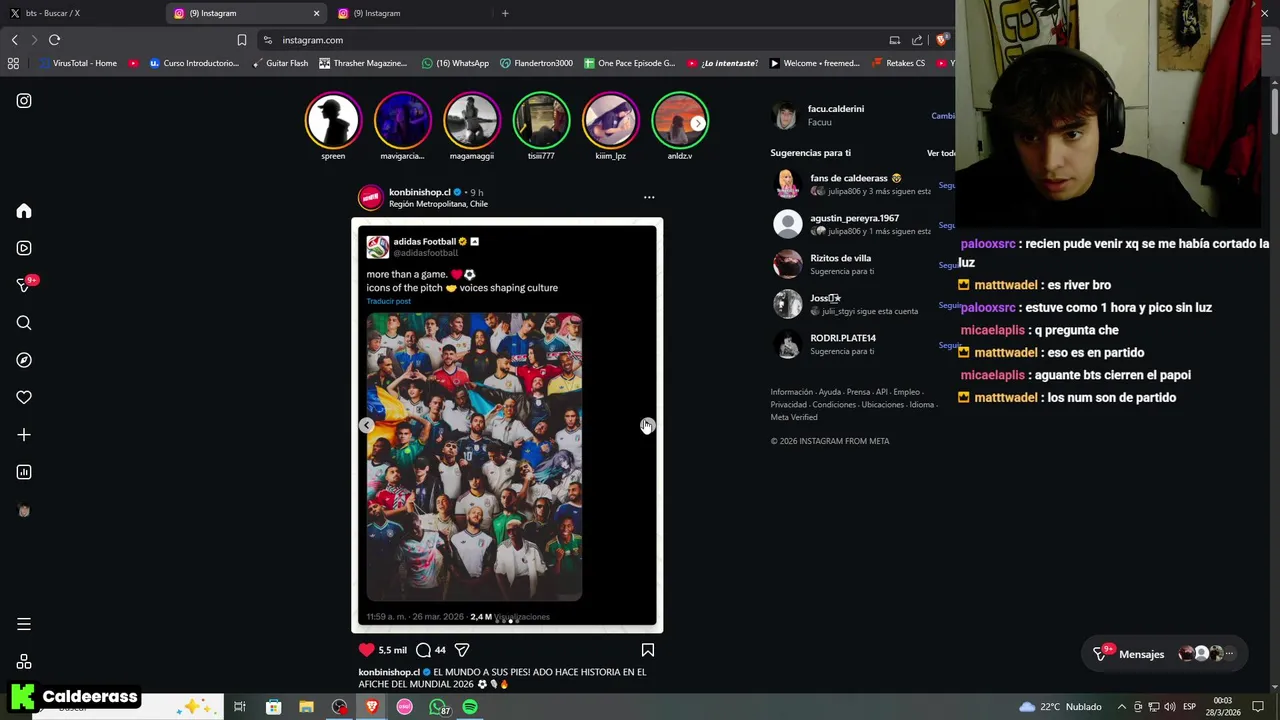Open the Ayuda footer link
The width and height of the screenshot is (1280, 720).
click(x=830, y=392)
